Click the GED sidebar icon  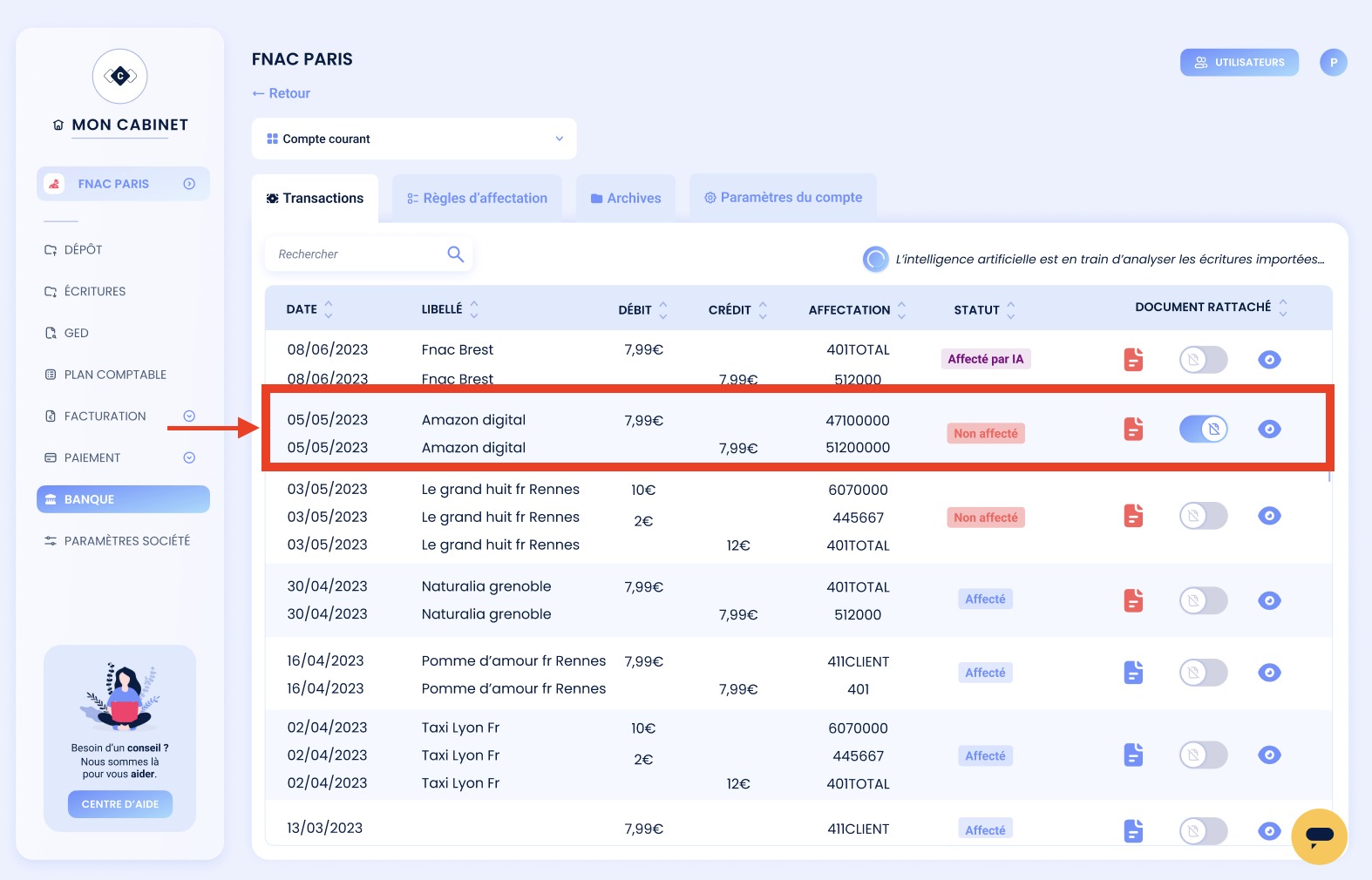[51, 333]
